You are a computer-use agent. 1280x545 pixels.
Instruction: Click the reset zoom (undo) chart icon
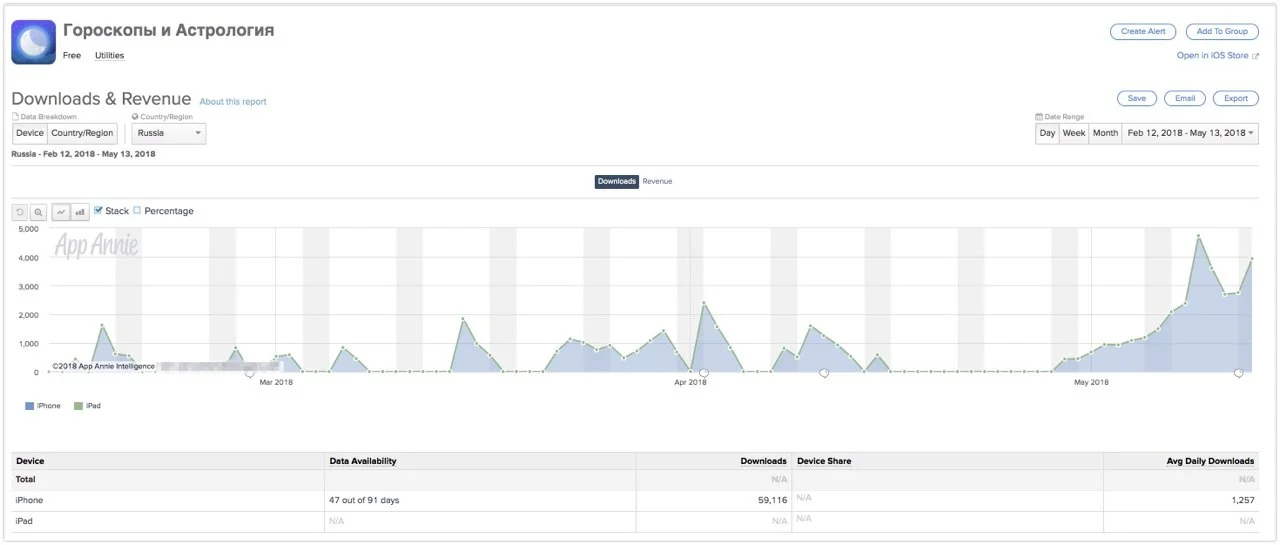click(20, 212)
